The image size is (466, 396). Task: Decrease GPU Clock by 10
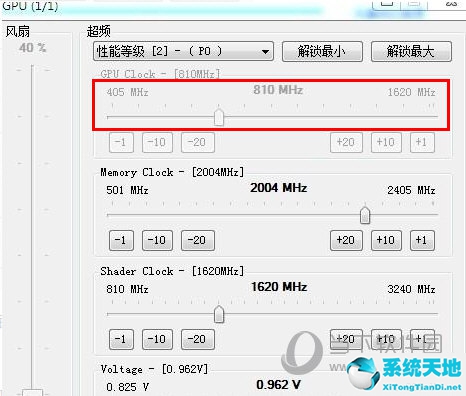tap(157, 142)
